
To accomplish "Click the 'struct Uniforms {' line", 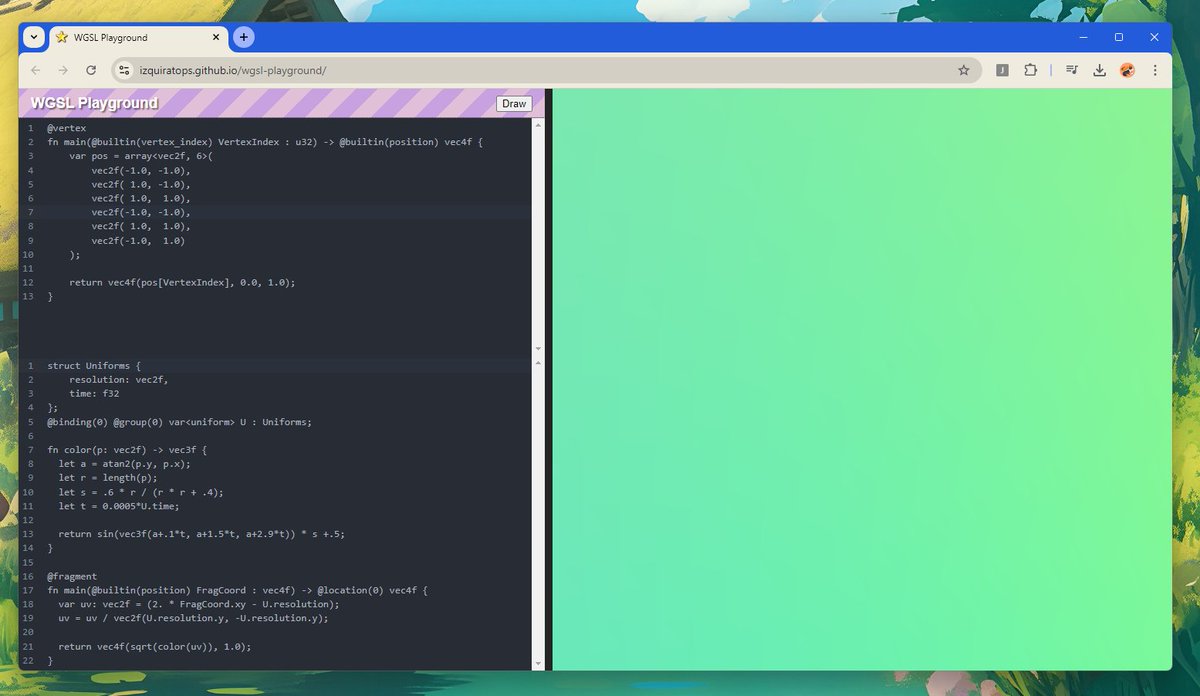I will (94, 366).
